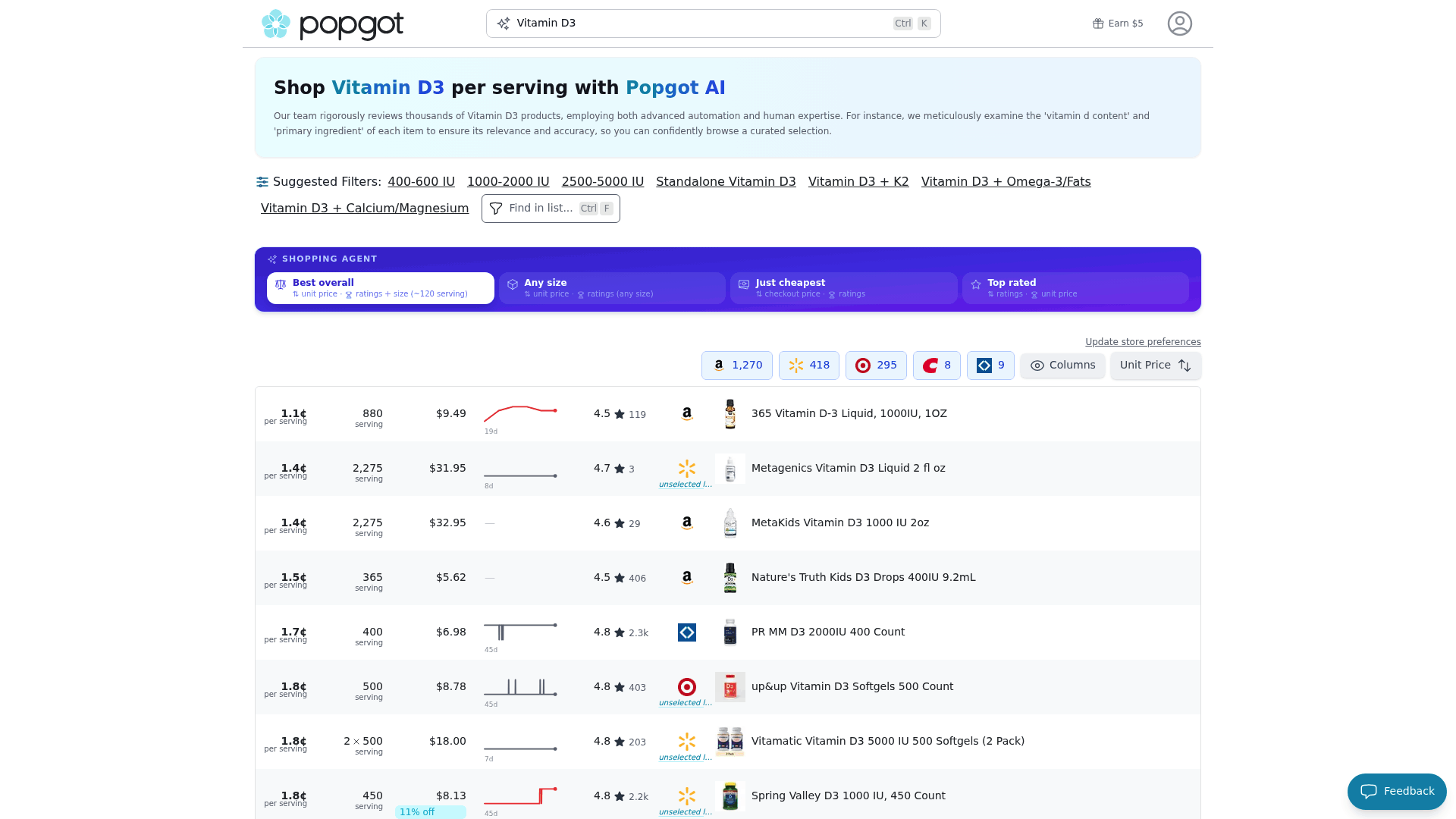The width and height of the screenshot is (1456, 819).
Task: Click the $9.49 price of 365 Vitamin
Action: point(450,414)
